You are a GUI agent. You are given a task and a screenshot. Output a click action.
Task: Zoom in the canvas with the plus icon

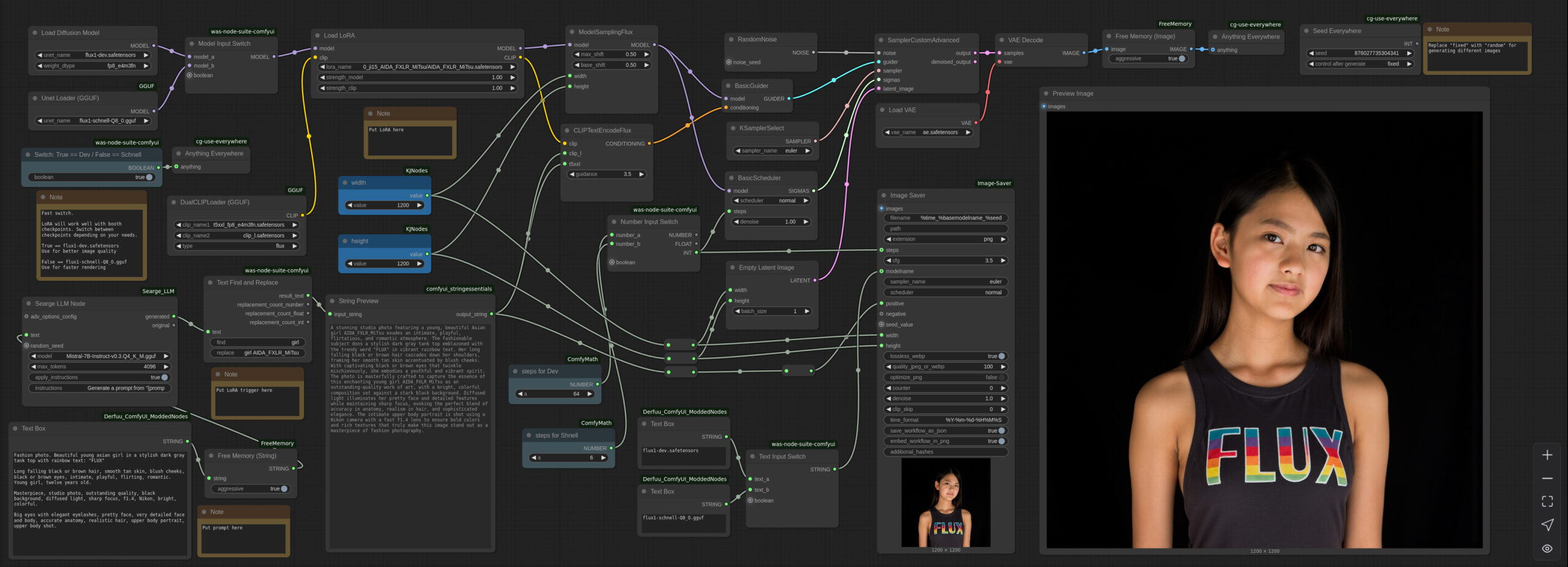coord(1547,455)
